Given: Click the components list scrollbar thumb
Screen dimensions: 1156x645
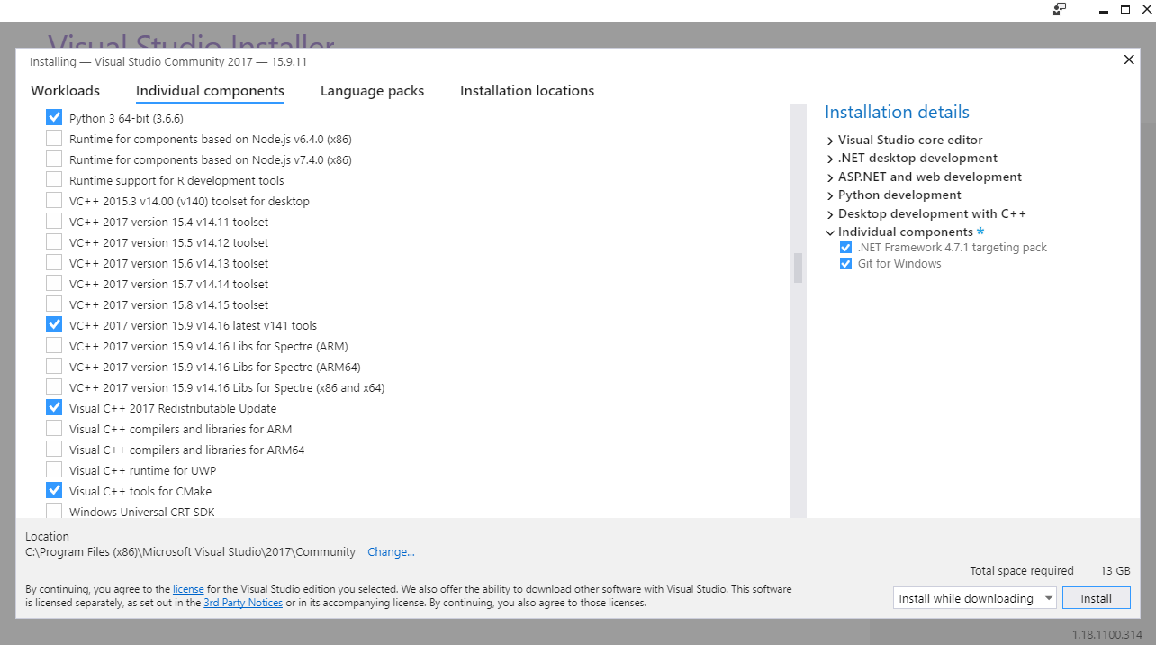Looking at the screenshot, I should [x=798, y=268].
